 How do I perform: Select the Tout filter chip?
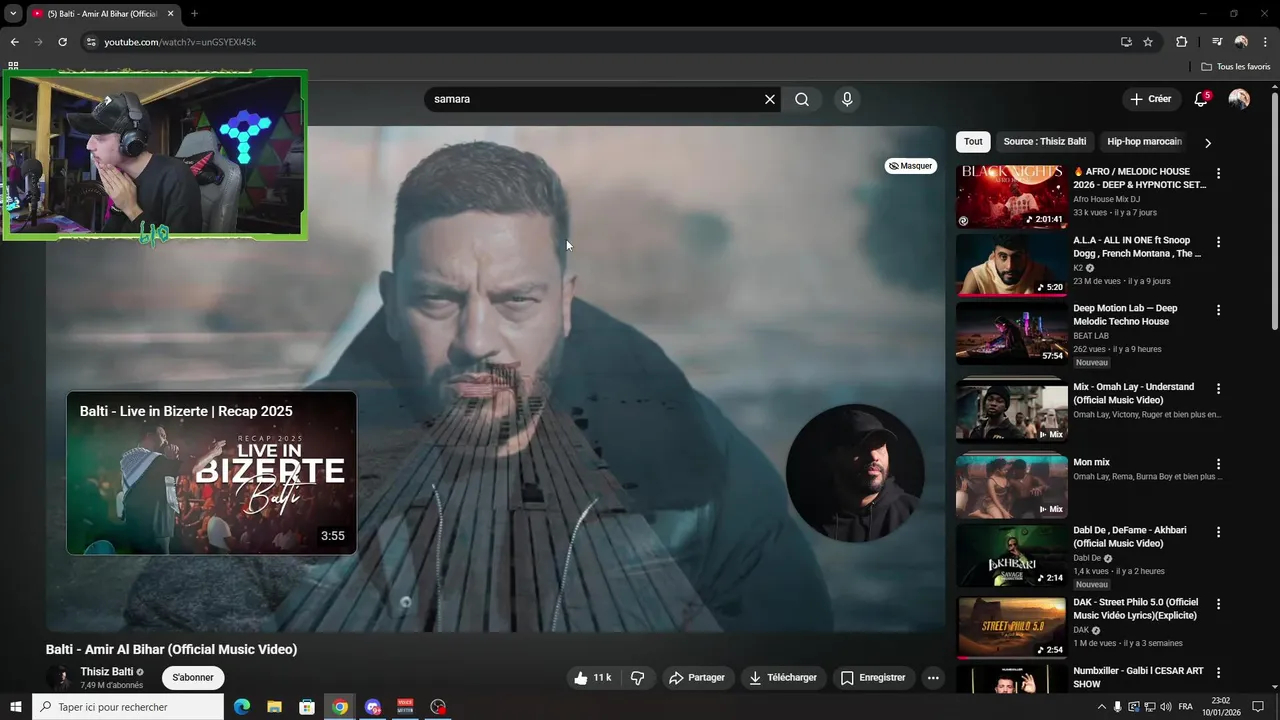(973, 142)
